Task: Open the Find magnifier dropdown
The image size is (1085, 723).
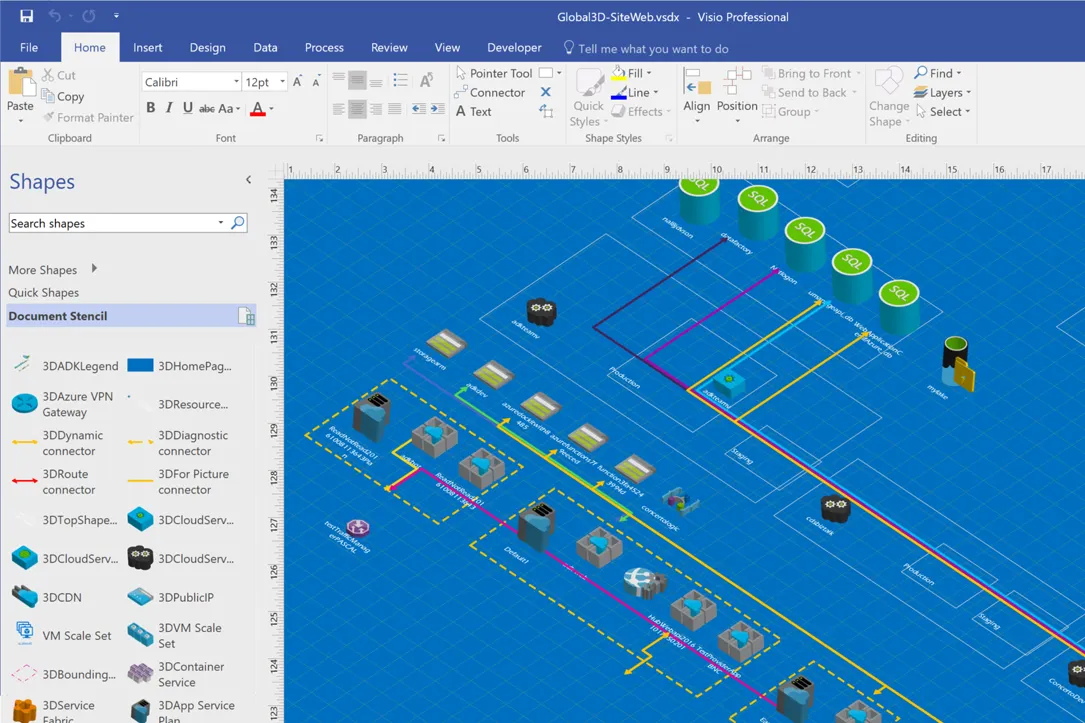Action: point(938,73)
